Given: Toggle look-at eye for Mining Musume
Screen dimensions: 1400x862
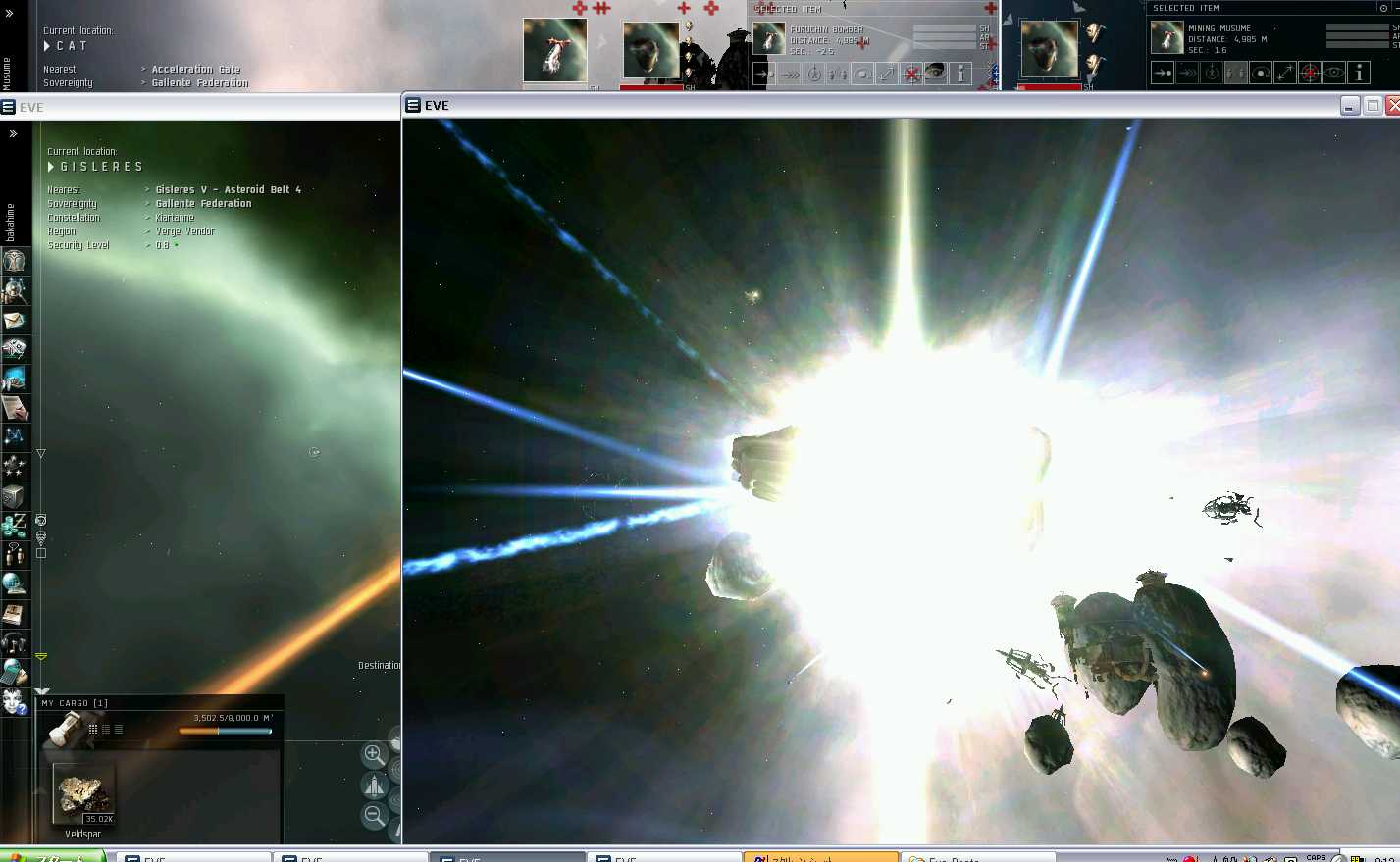Looking at the screenshot, I should pos(1334,73).
